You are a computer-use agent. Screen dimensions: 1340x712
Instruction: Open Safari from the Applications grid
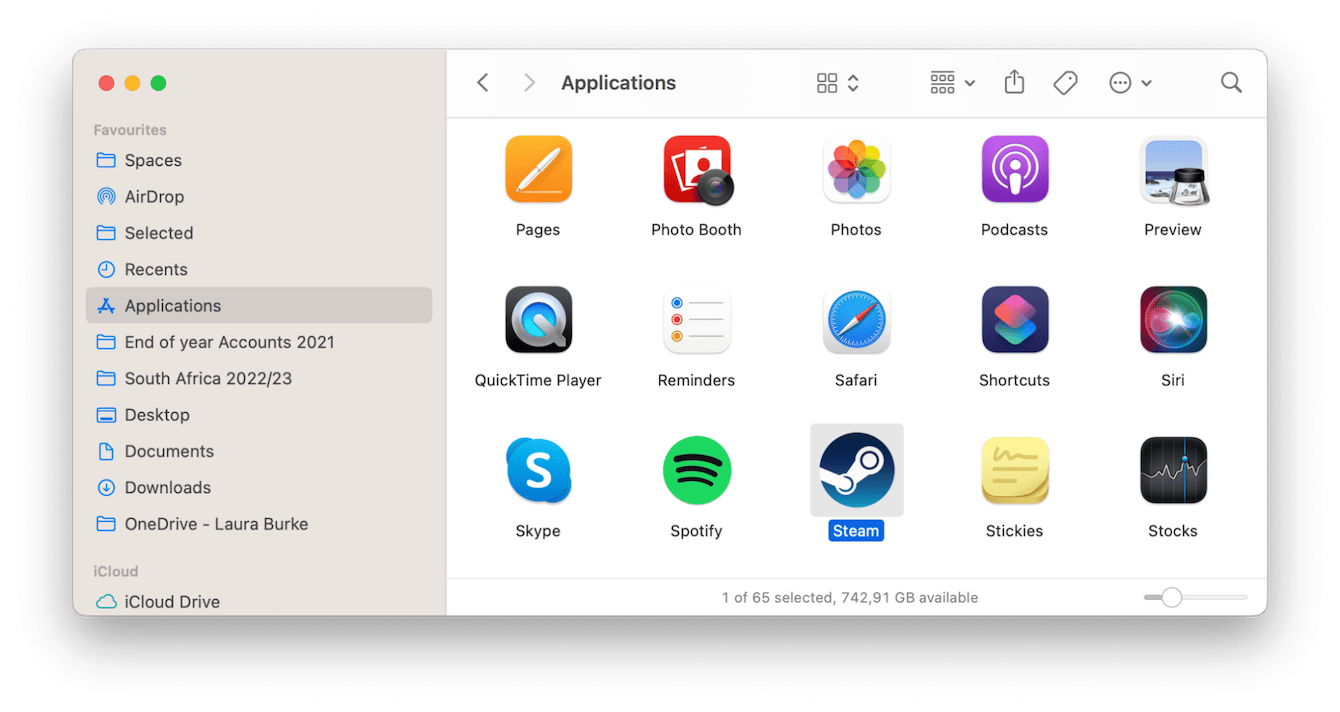pyautogui.click(x=855, y=320)
